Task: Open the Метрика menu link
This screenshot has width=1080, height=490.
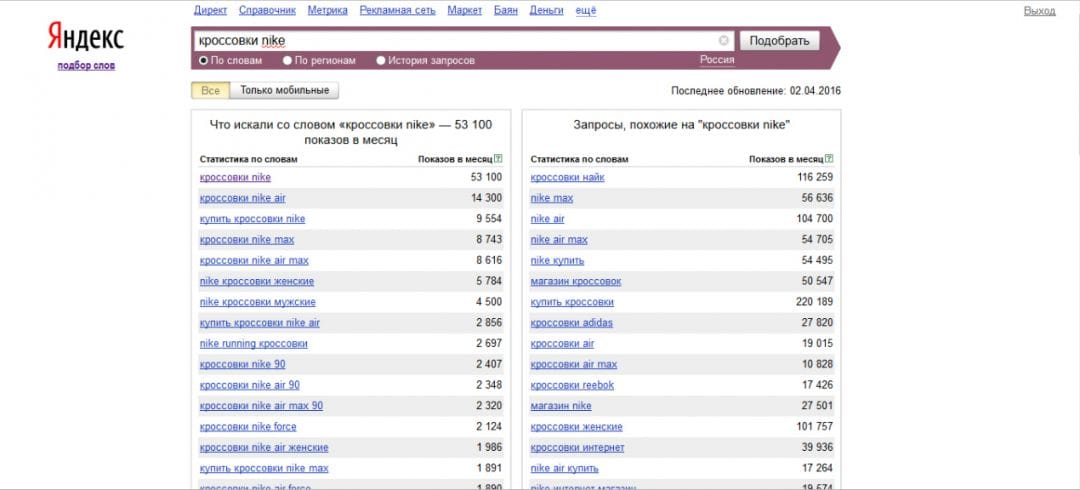Action: [x=328, y=10]
